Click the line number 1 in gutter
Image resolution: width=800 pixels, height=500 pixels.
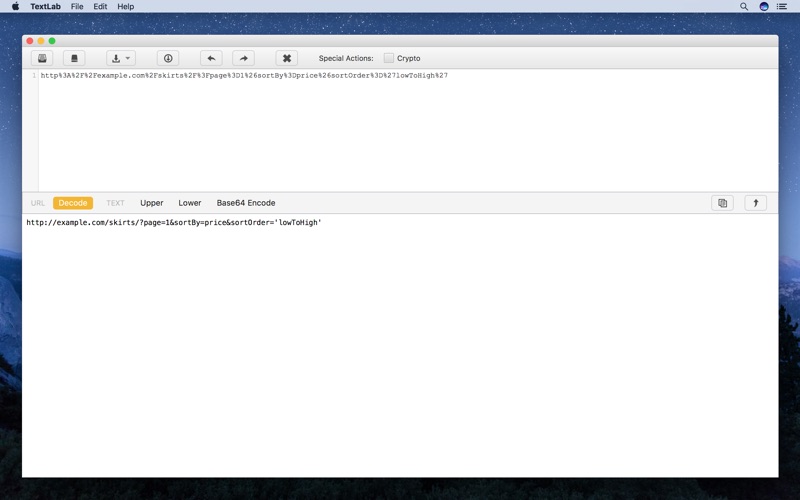point(34,76)
